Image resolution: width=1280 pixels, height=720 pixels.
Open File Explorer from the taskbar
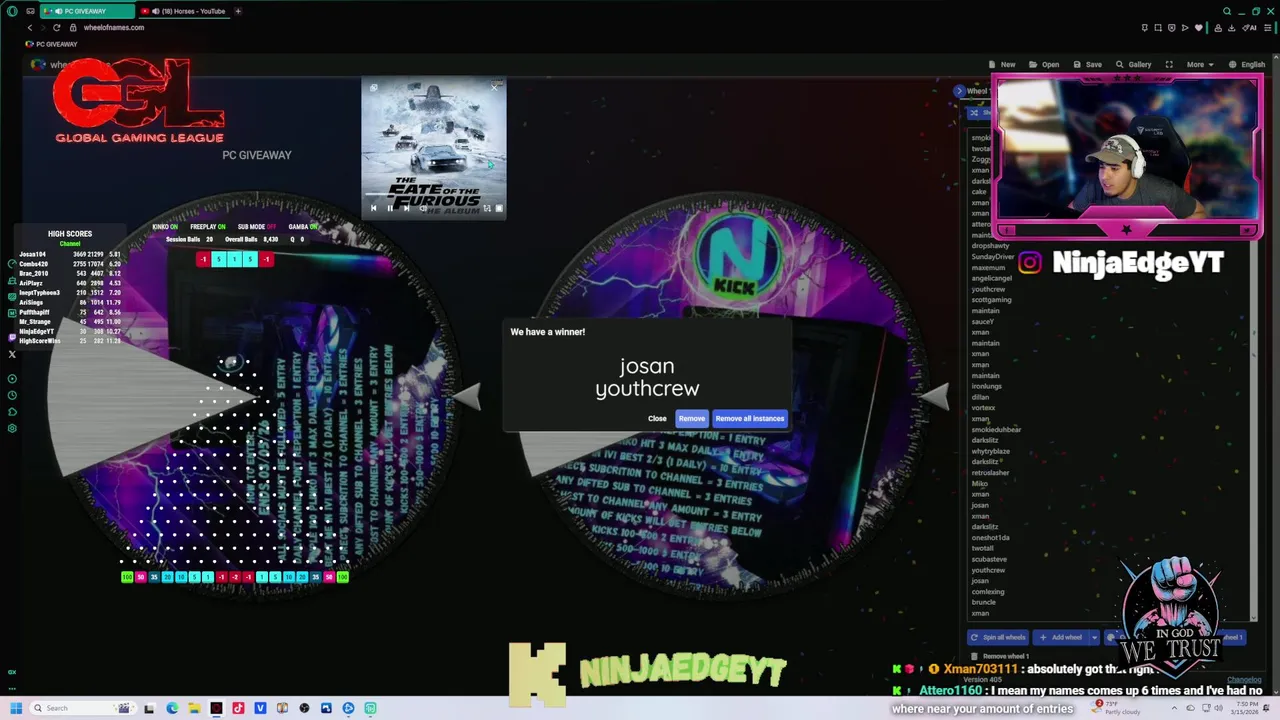[194, 708]
